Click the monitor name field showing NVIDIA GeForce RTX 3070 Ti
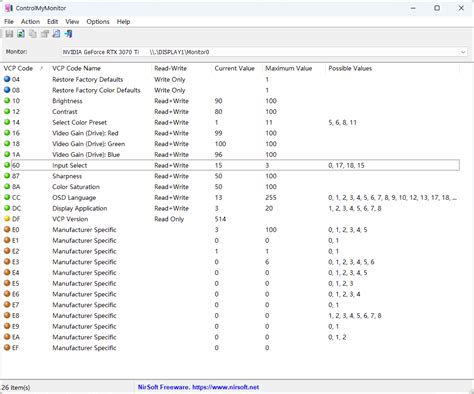The width and height of the screenshot is (474, 394). click(264, 52)
